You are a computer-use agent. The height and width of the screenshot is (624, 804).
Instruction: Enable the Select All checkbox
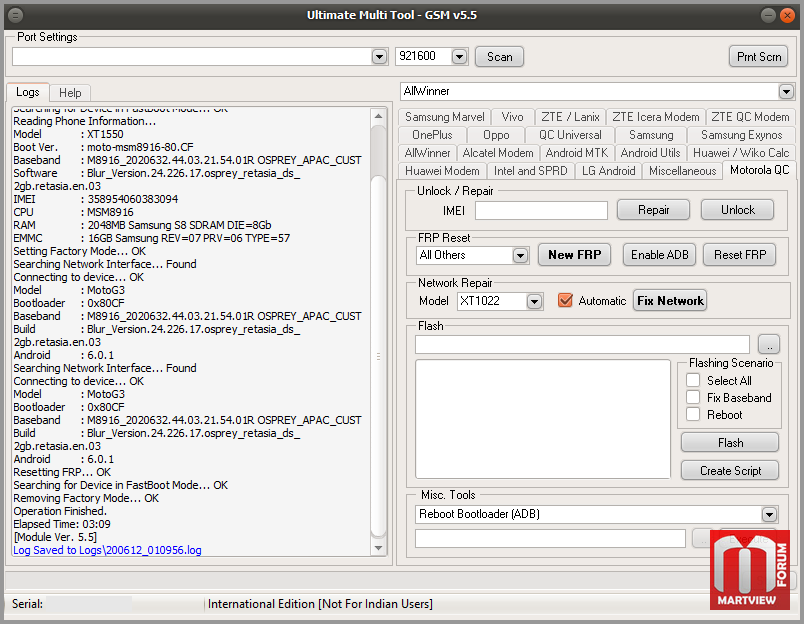(693, 381)
